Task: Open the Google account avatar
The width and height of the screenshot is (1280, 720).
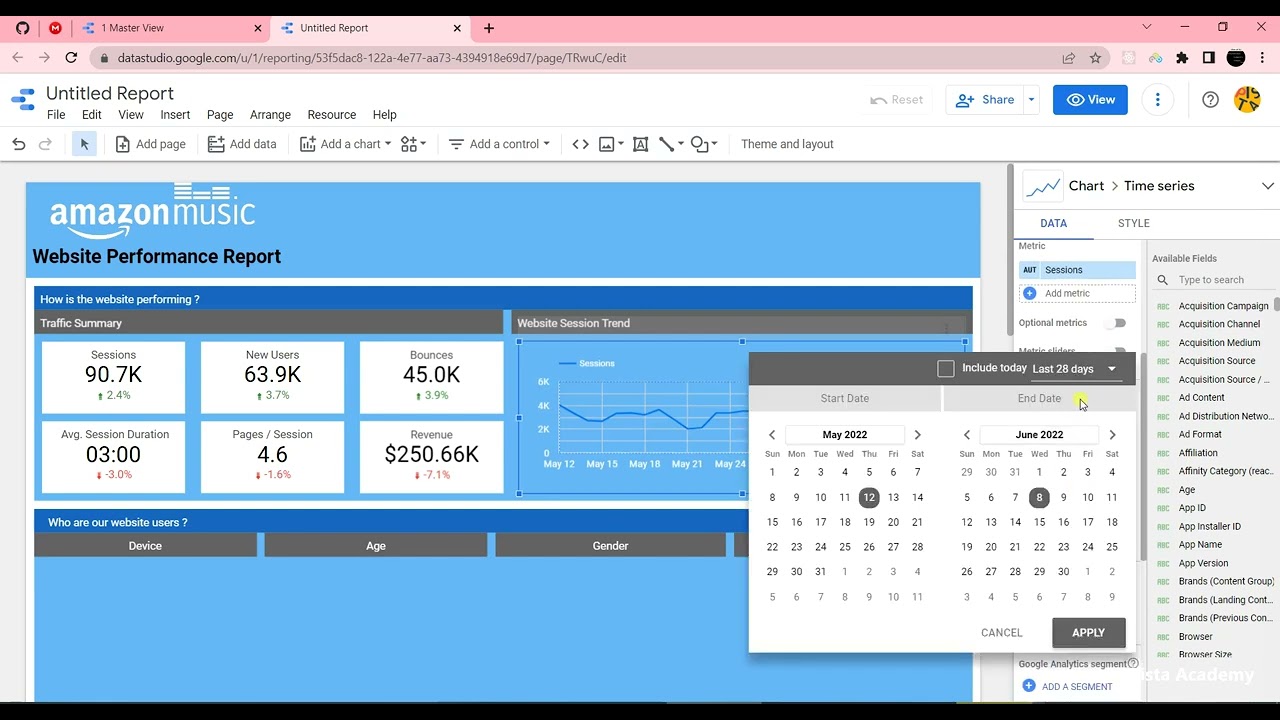Action: 1247,99
